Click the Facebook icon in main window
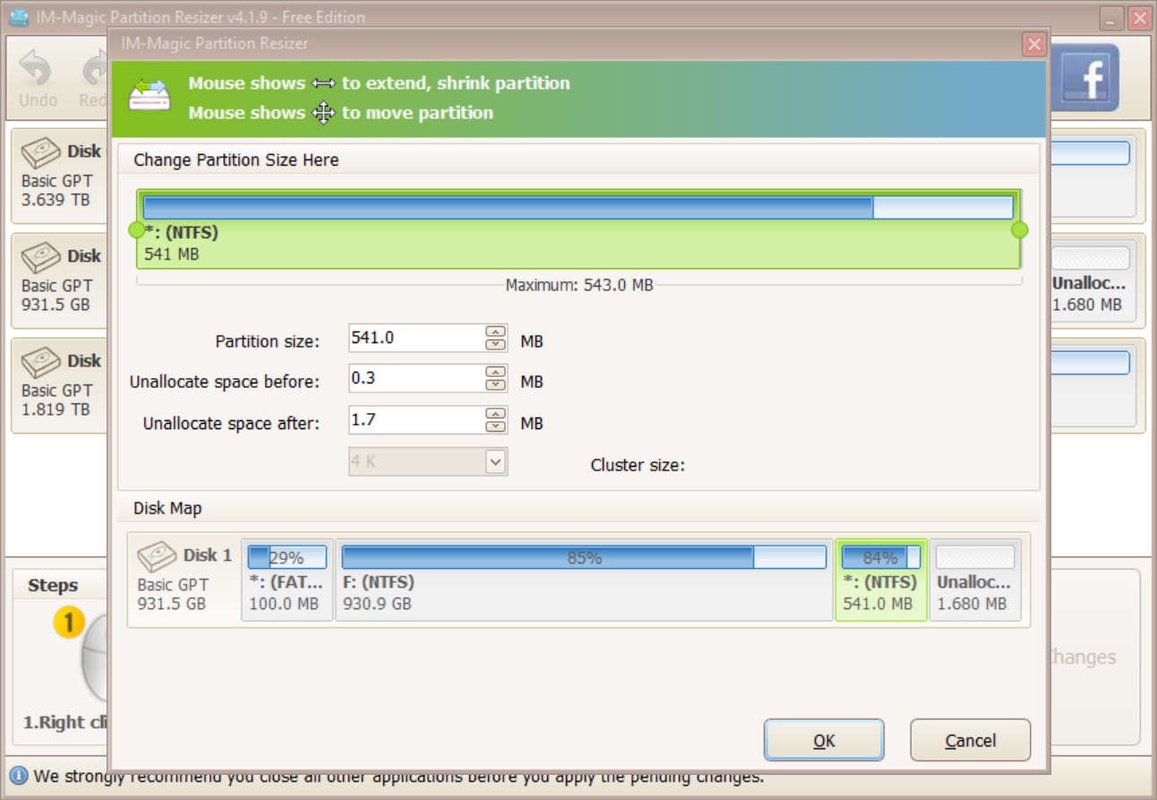Screen dimensions: 1157x800 point(1085,77)
